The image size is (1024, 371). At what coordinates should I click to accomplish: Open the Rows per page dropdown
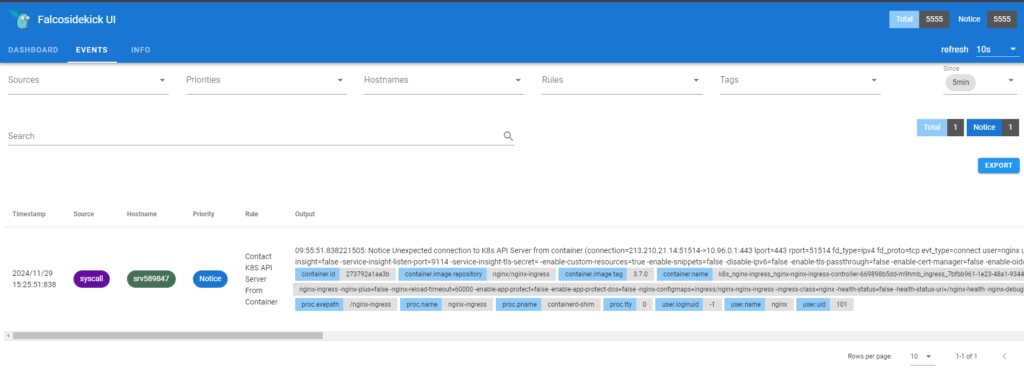(922, 357)
